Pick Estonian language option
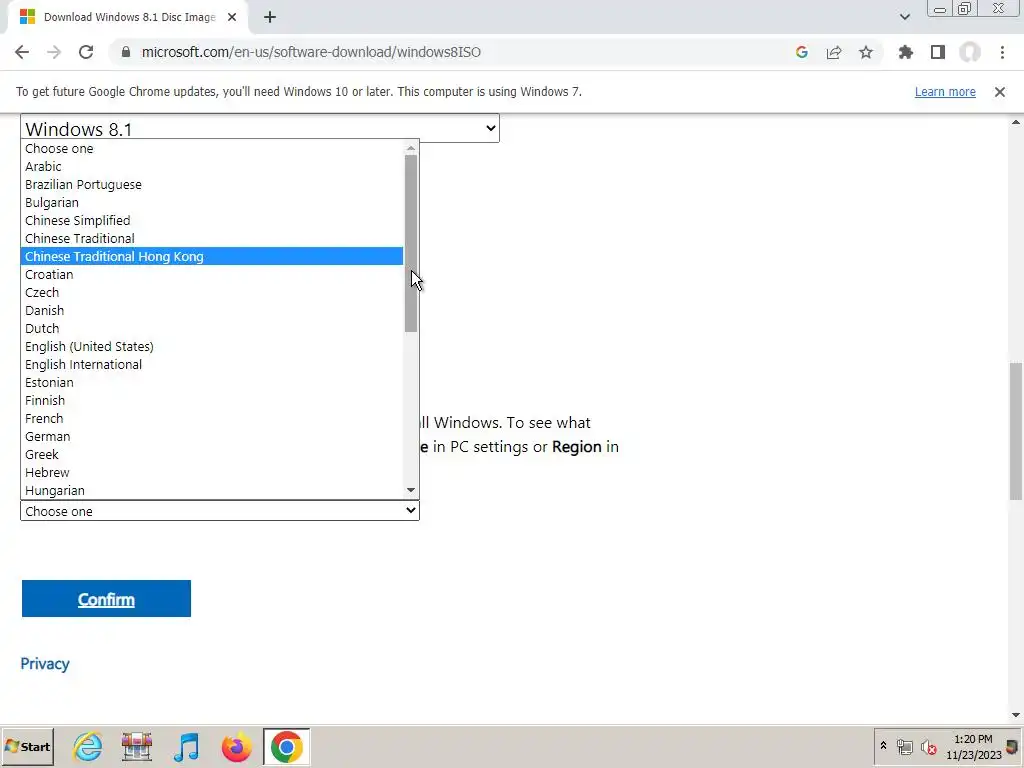The width and height of the screenshot is (1024, 768). click(x=212, y=382)
